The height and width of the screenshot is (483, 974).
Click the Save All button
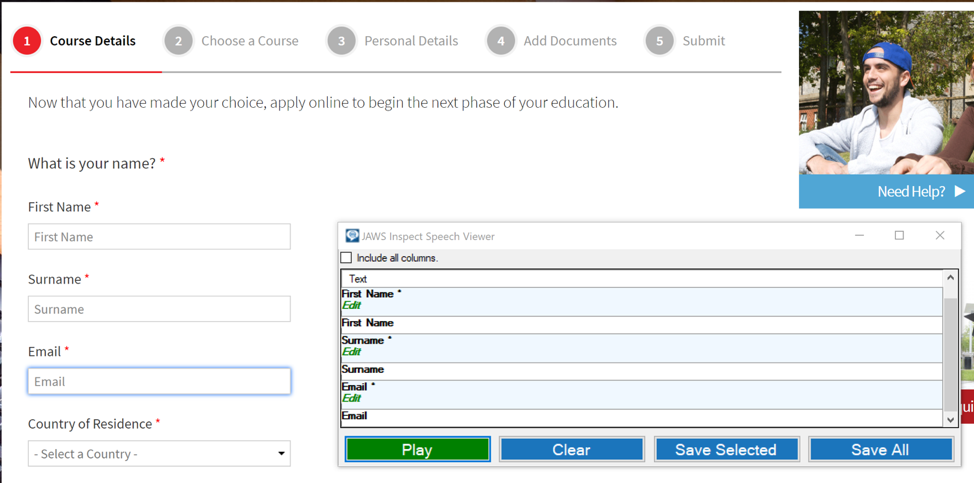click(880, 450)
